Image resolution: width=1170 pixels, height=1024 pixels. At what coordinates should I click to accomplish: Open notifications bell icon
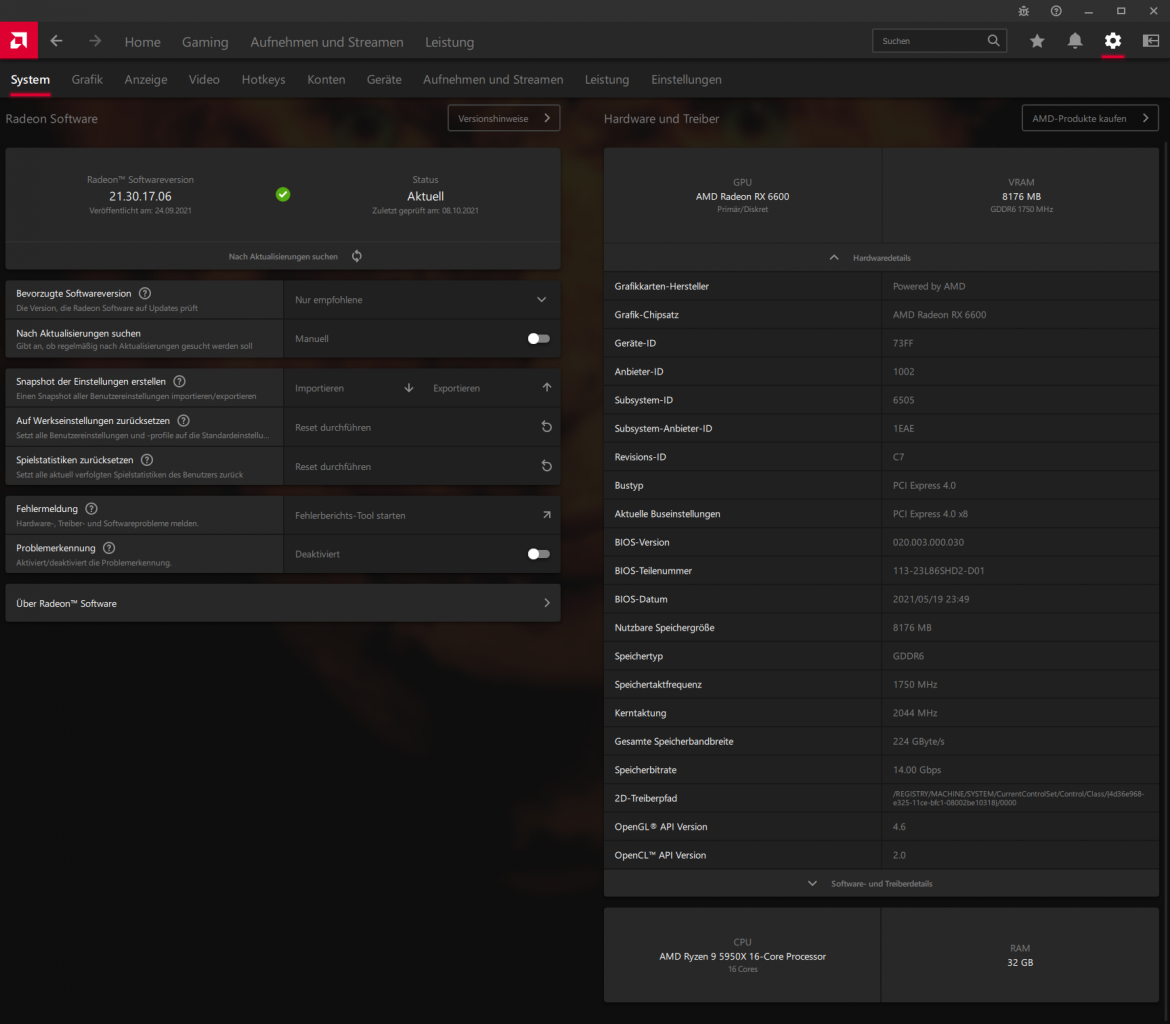[x=1074, y=41]
